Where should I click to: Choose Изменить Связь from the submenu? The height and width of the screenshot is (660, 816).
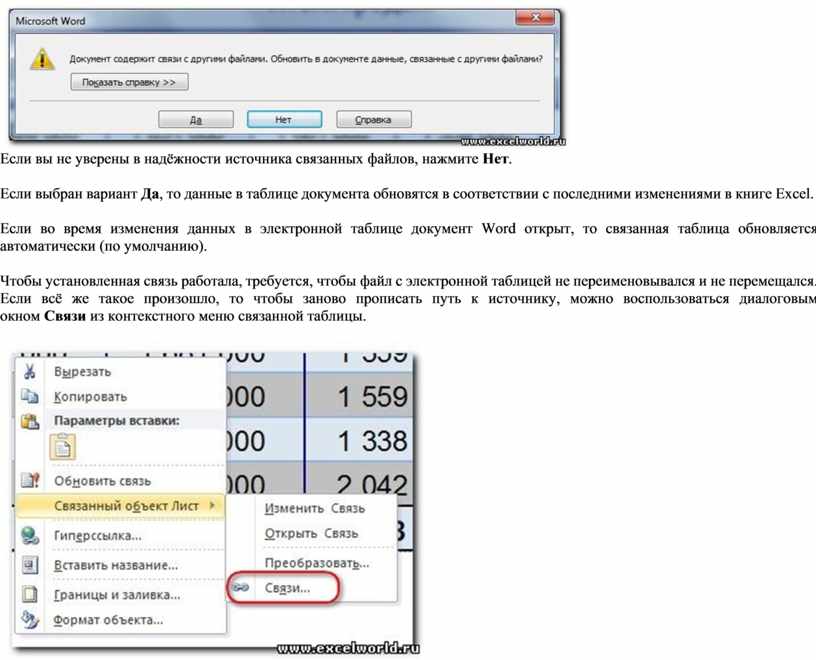(314, 508)
